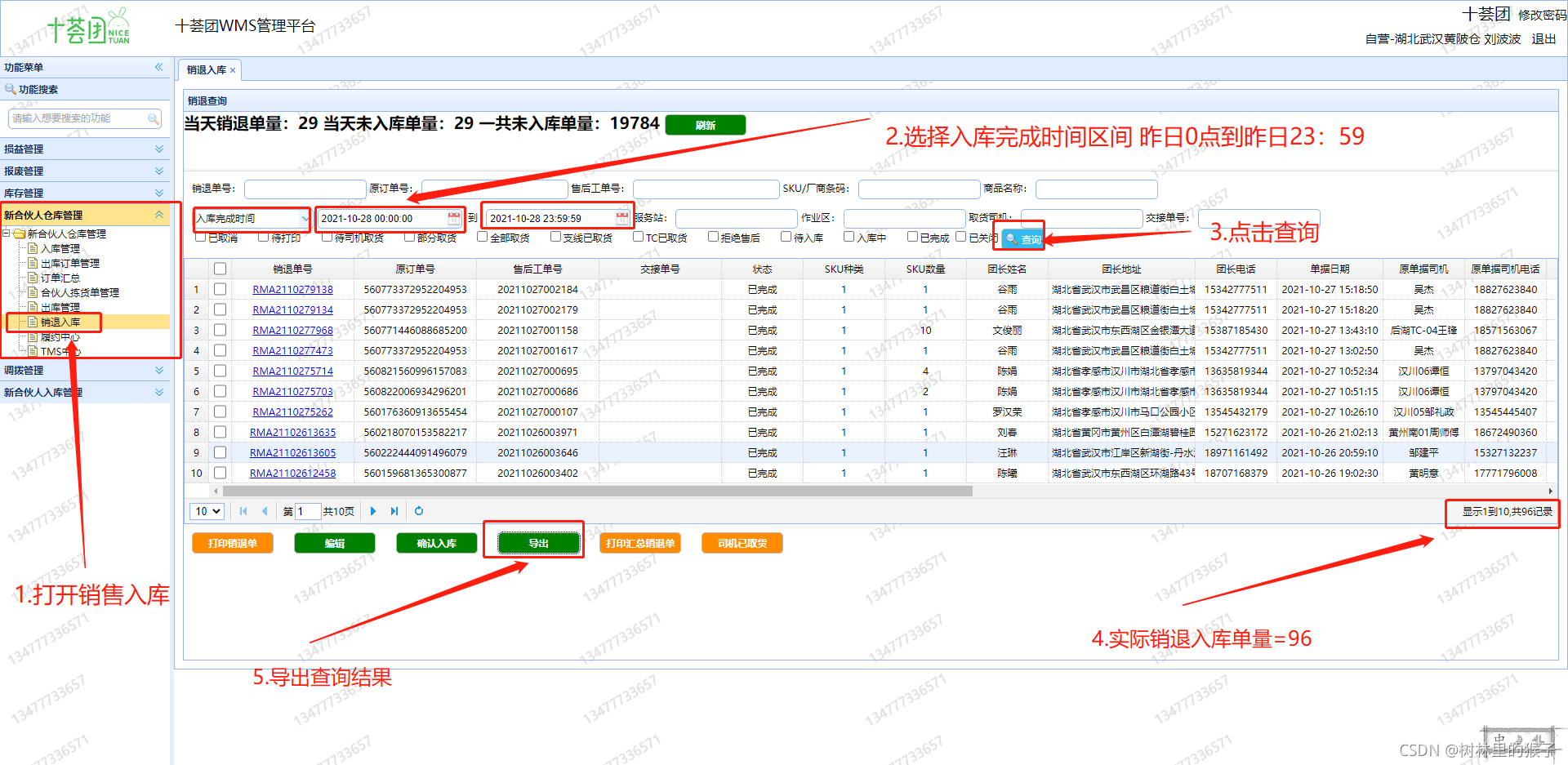Click the 打印汇总销退单 button
This screenshot has height=765, width=1568.
(640, 543)
